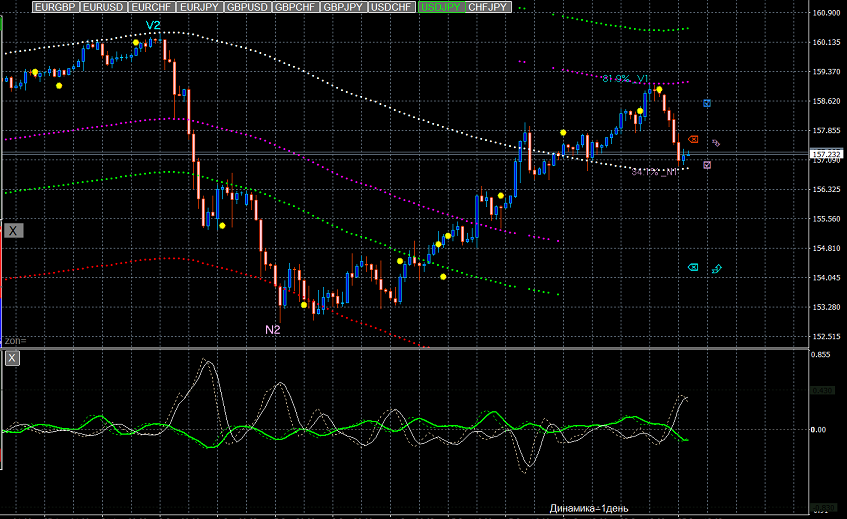Click the cyan delete-tag icon
This screenshot has height=519, width=847.
tap(693, 267)
